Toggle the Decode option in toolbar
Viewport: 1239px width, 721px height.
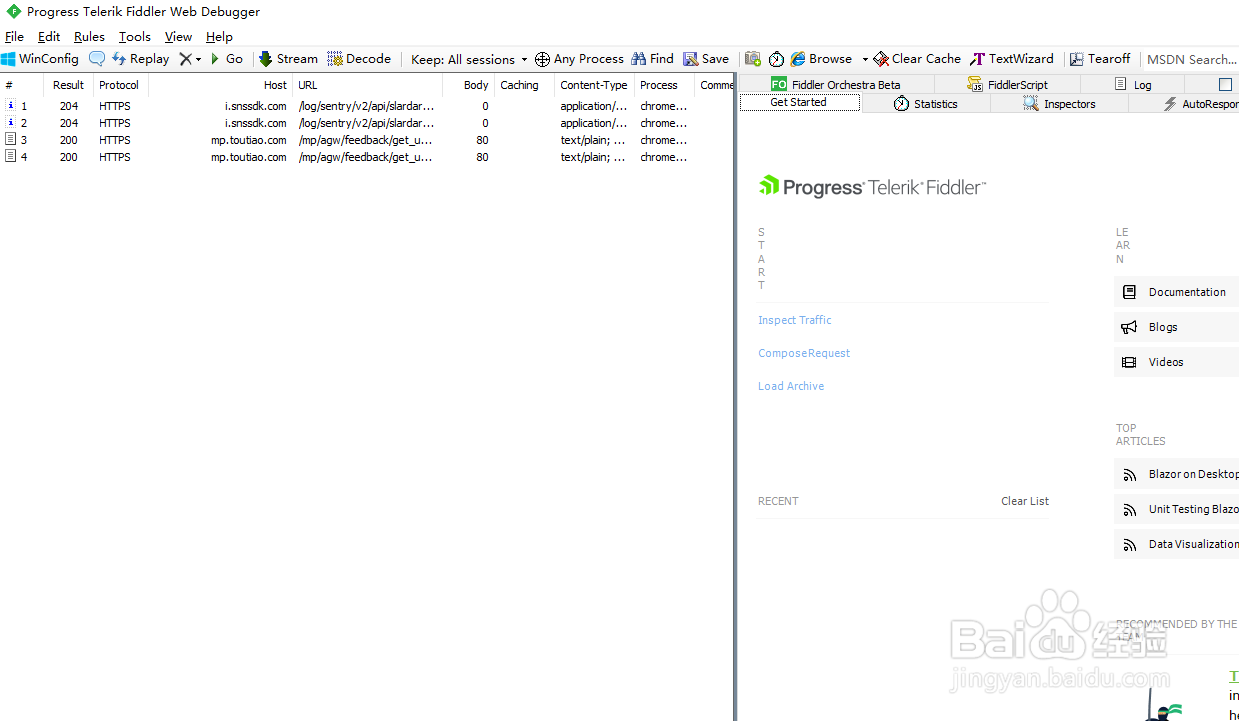(359, 59)
